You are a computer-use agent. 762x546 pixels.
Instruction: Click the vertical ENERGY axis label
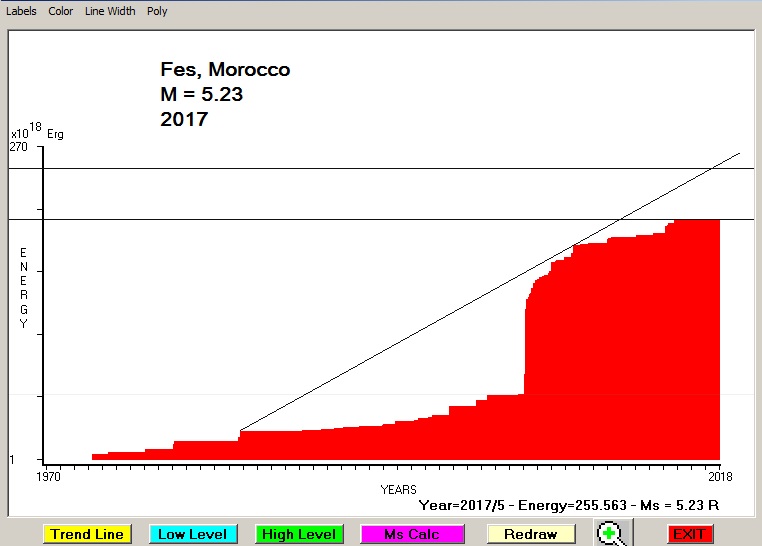click(23, 288)
